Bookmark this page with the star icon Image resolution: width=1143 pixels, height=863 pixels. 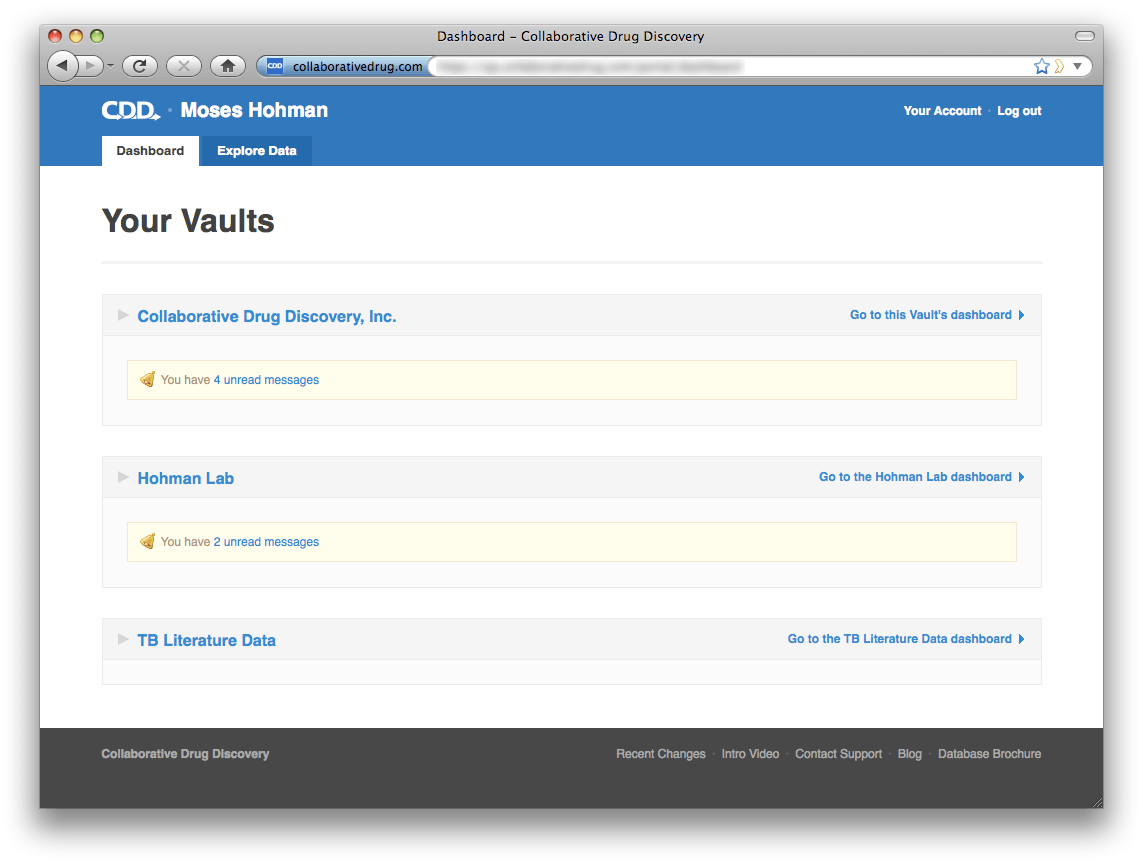tap(1042, 66)
